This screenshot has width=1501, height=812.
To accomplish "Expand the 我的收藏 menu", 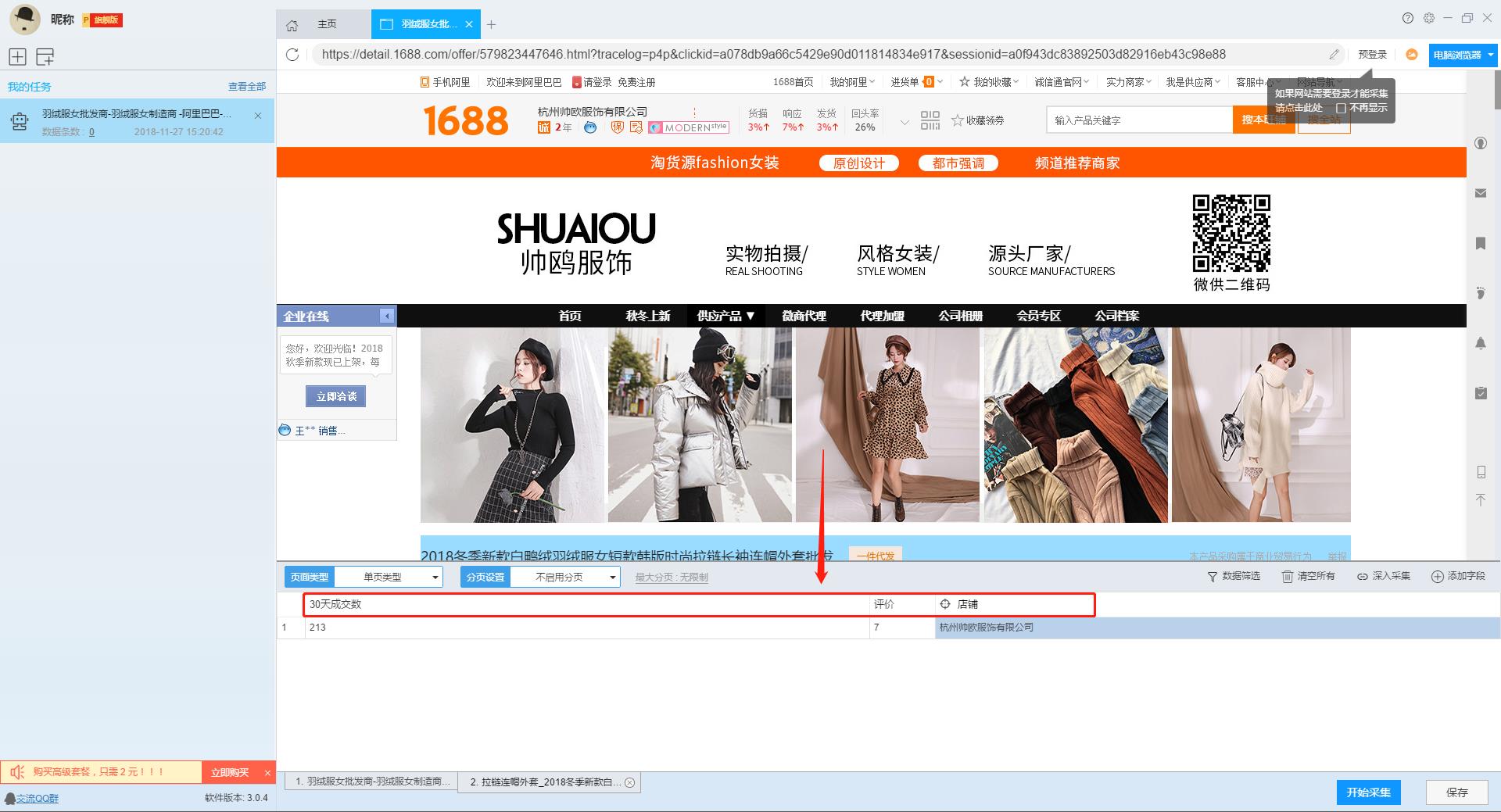I will [989, 82].
